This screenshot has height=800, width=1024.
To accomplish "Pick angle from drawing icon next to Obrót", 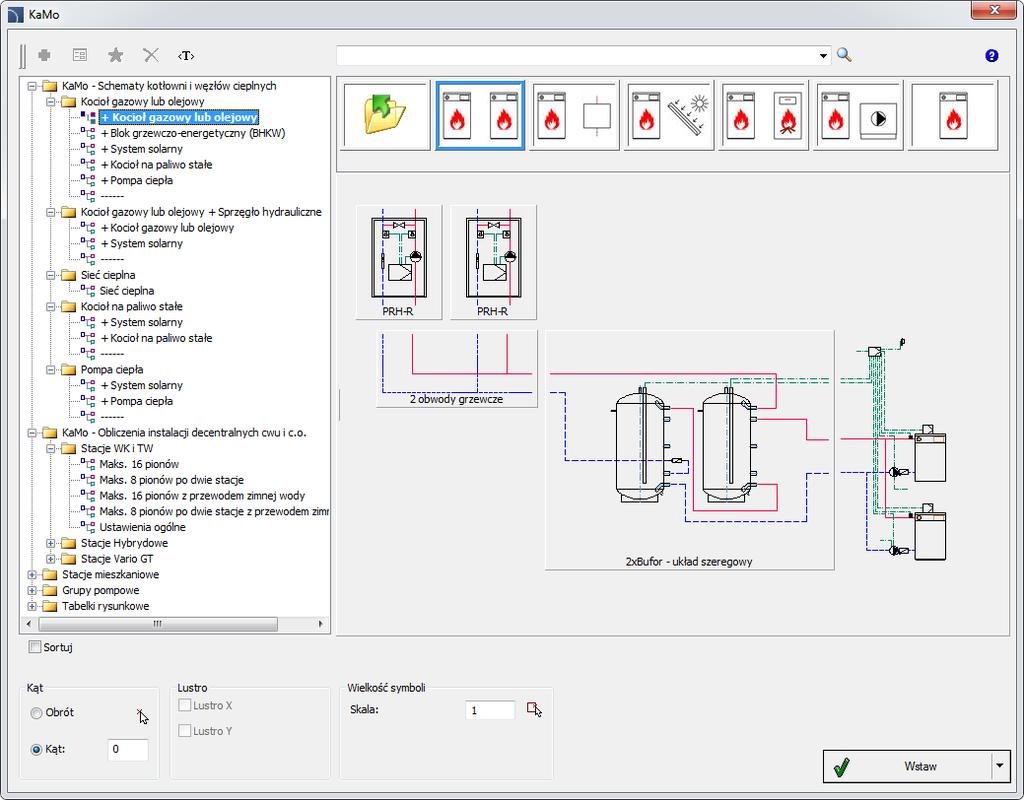I will point(142,716).
